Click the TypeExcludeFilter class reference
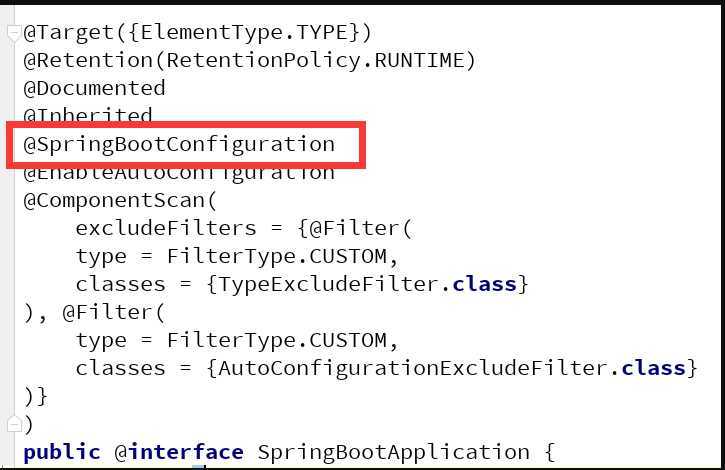Screen dimensions: 725x470 pyautogui.click(x=328, y=284)
